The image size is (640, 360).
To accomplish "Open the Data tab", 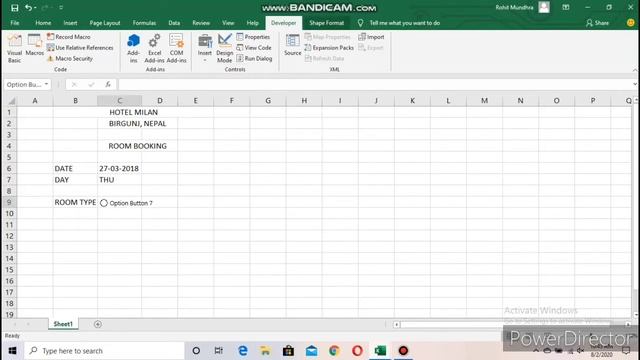I will click(174, 23).
